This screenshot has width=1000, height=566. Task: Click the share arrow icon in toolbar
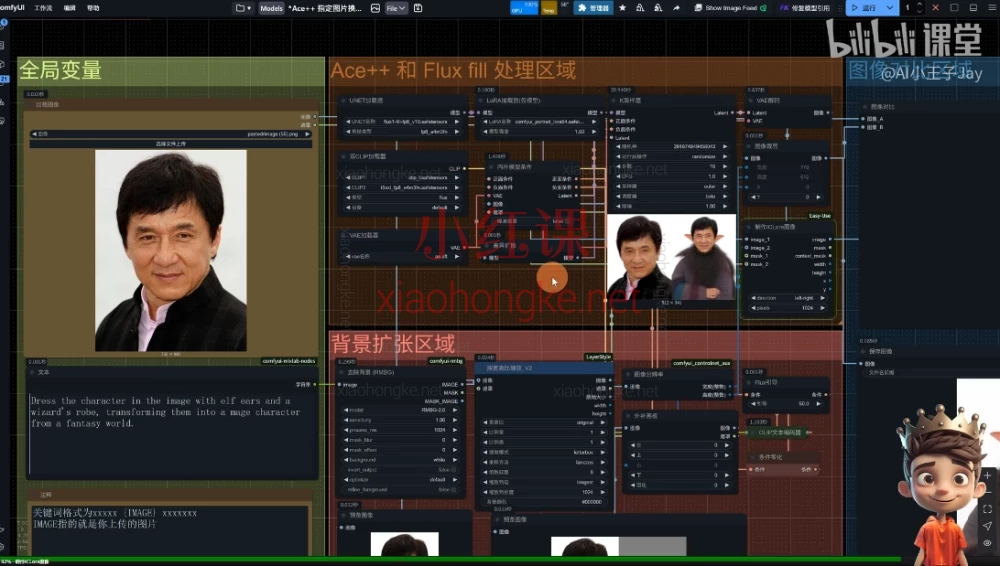coord(674,7)
